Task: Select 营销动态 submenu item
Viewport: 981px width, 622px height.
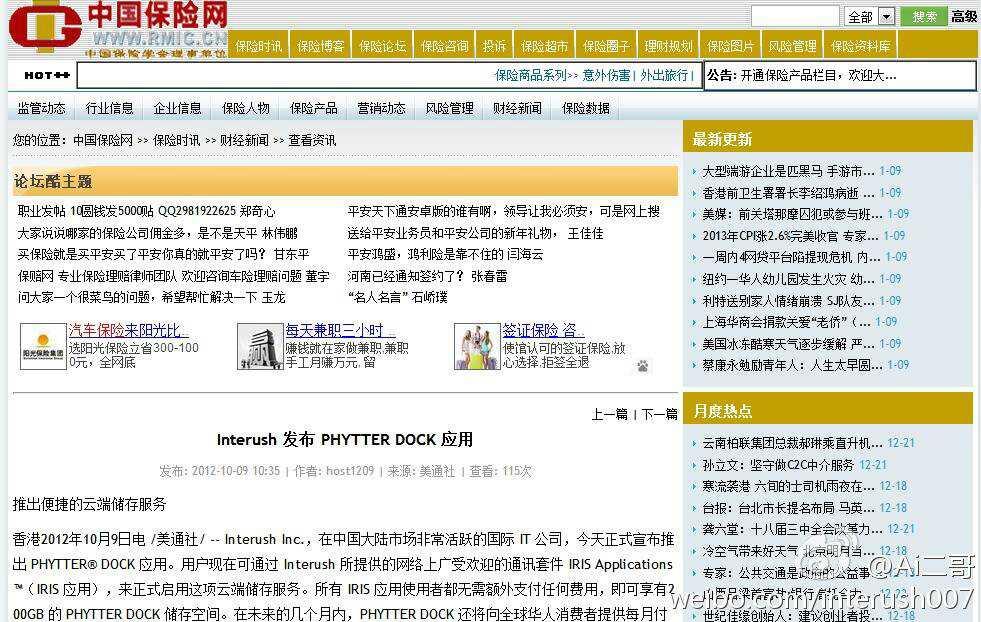Action: click(x=382, y=108)
